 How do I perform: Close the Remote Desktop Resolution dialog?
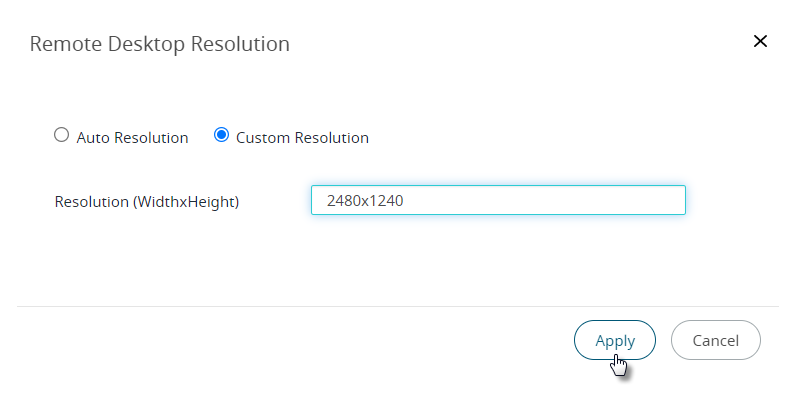click(x=760, y=42)
